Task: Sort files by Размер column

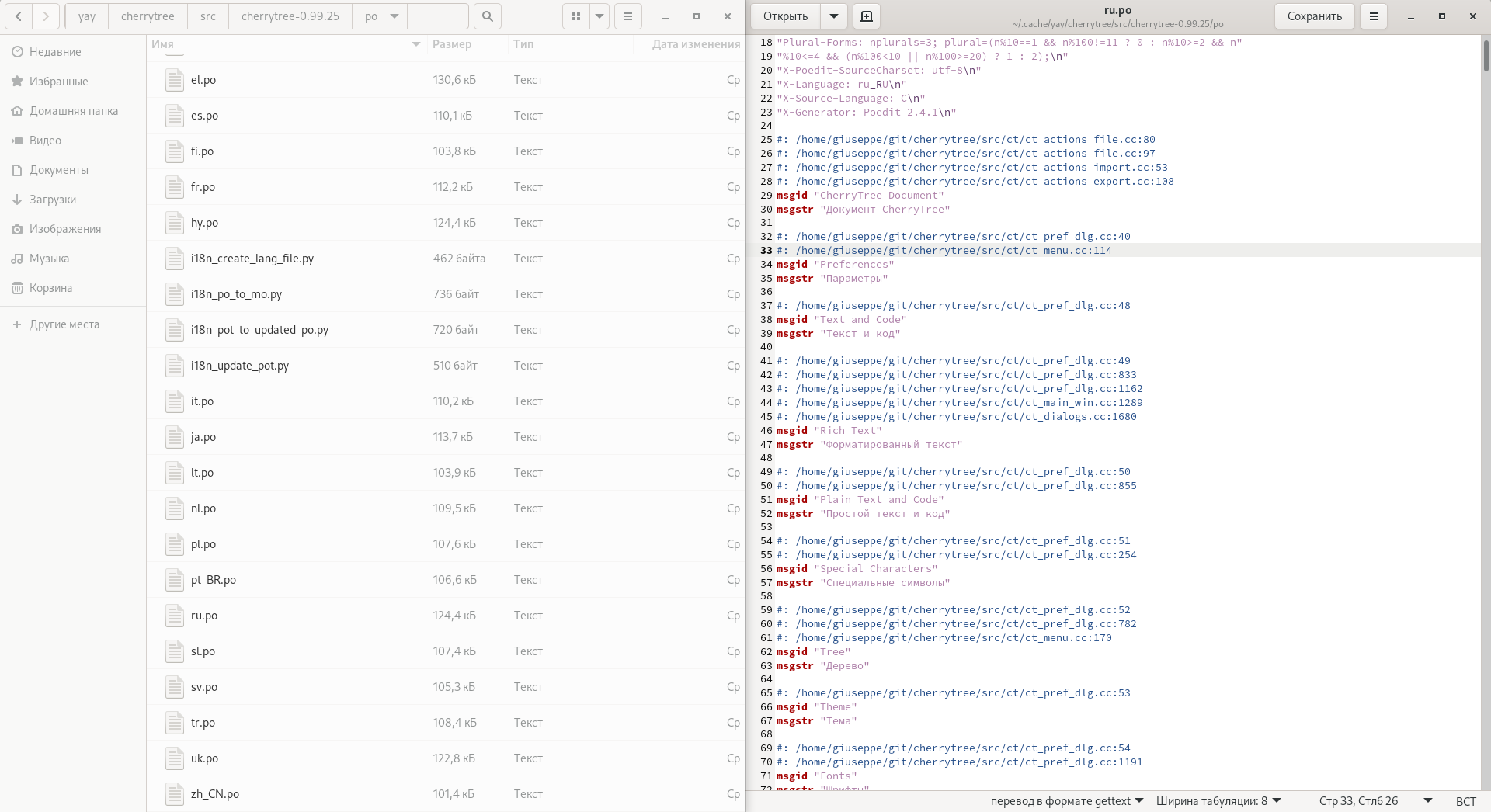Action: click(x=453, y=45)
